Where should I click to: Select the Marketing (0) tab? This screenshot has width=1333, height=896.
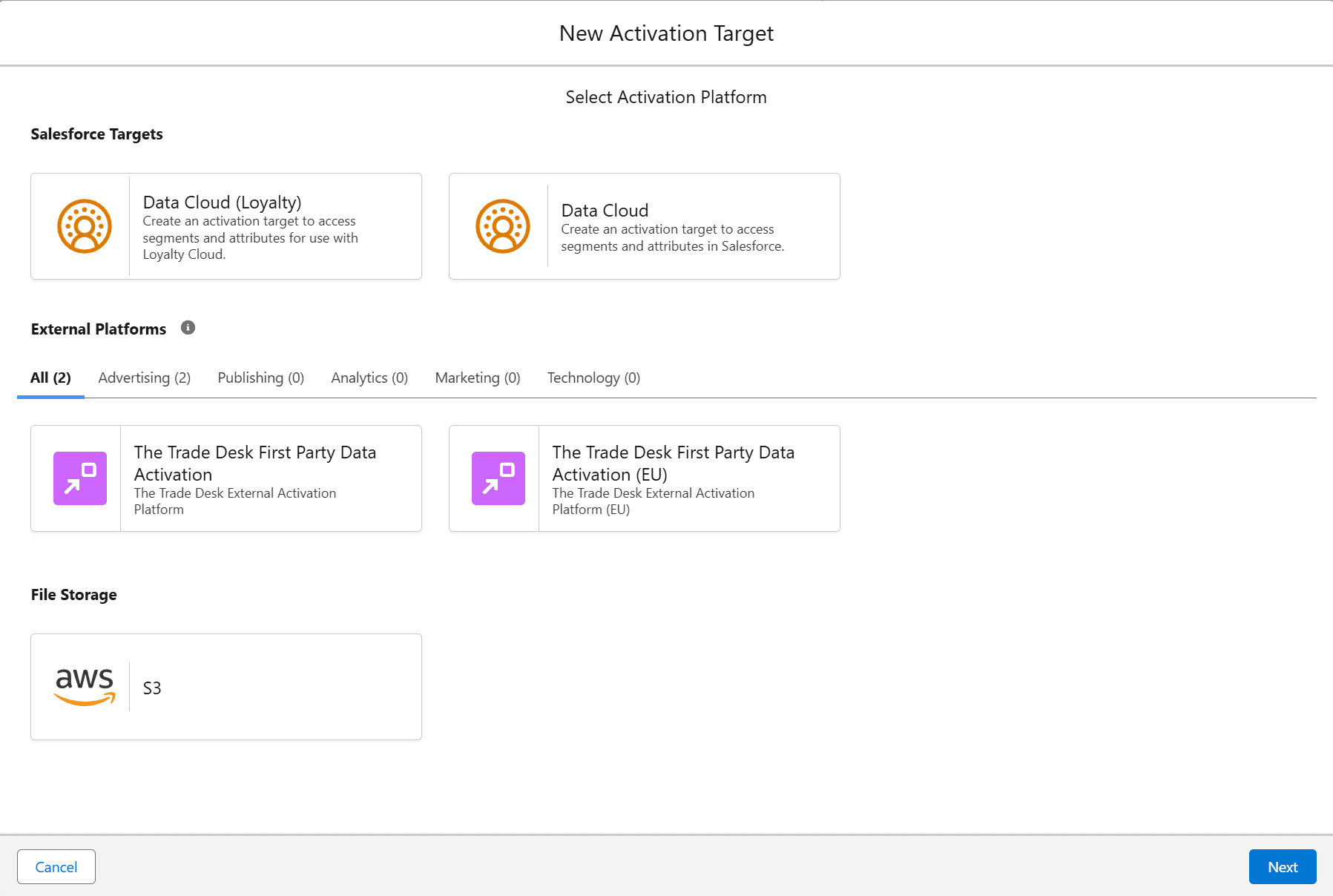click(478, 378)
